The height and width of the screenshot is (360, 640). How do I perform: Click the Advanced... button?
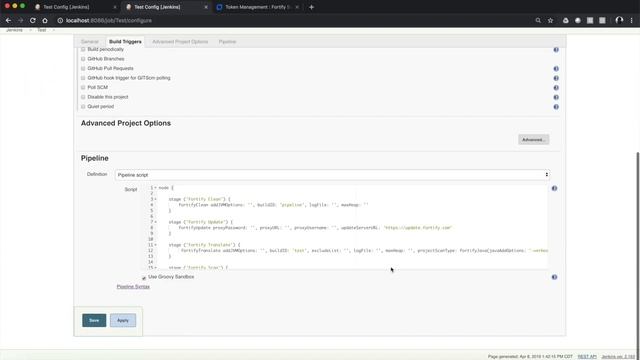tap(533, 140)
